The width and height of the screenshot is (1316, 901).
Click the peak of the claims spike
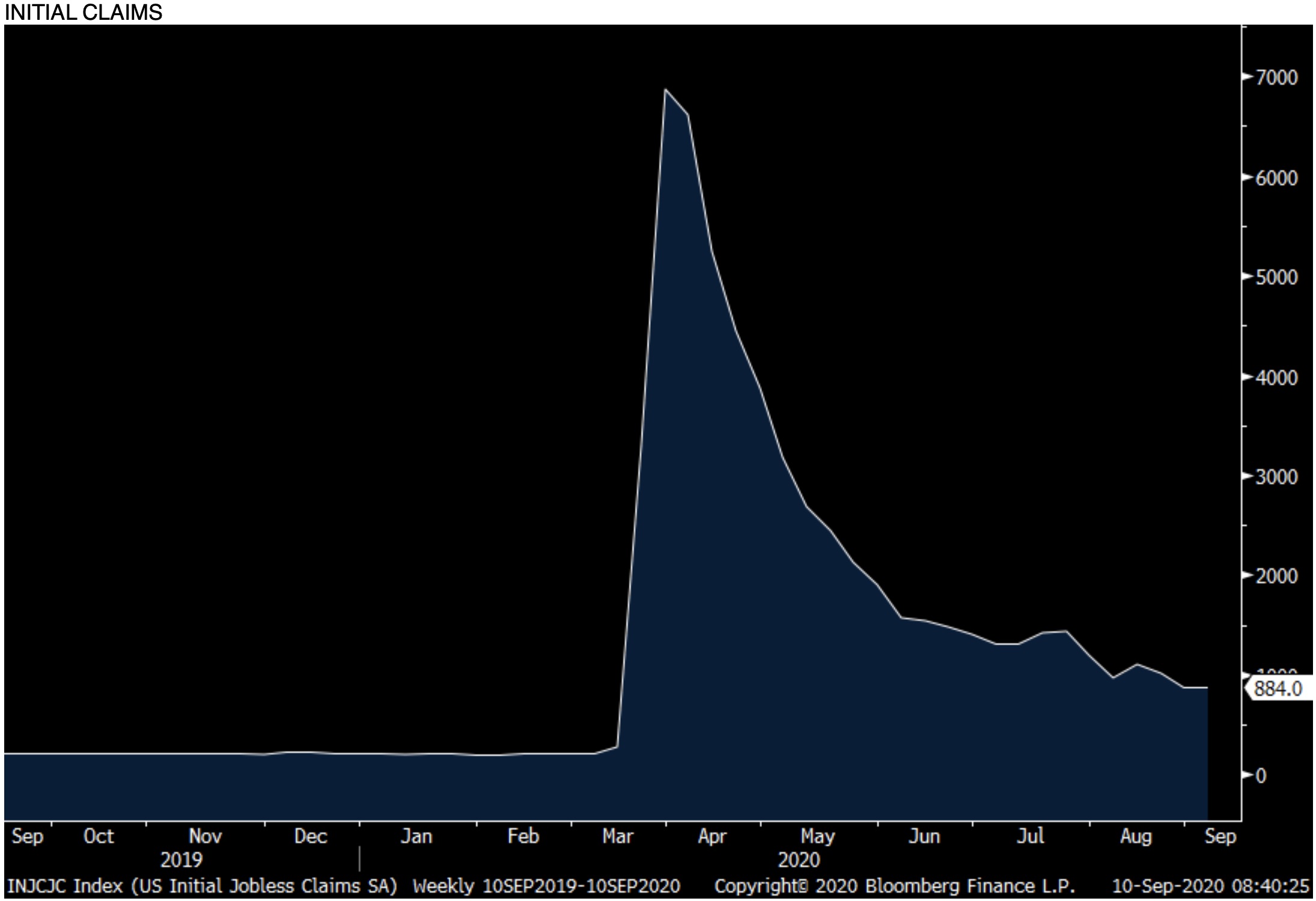[665, 90]
